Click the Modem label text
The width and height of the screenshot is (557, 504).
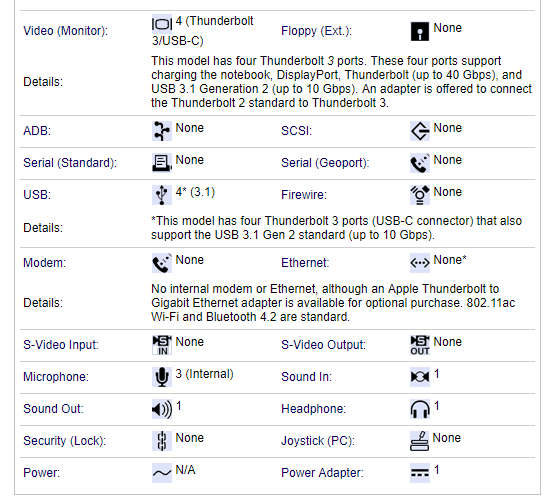pos(45,263)
